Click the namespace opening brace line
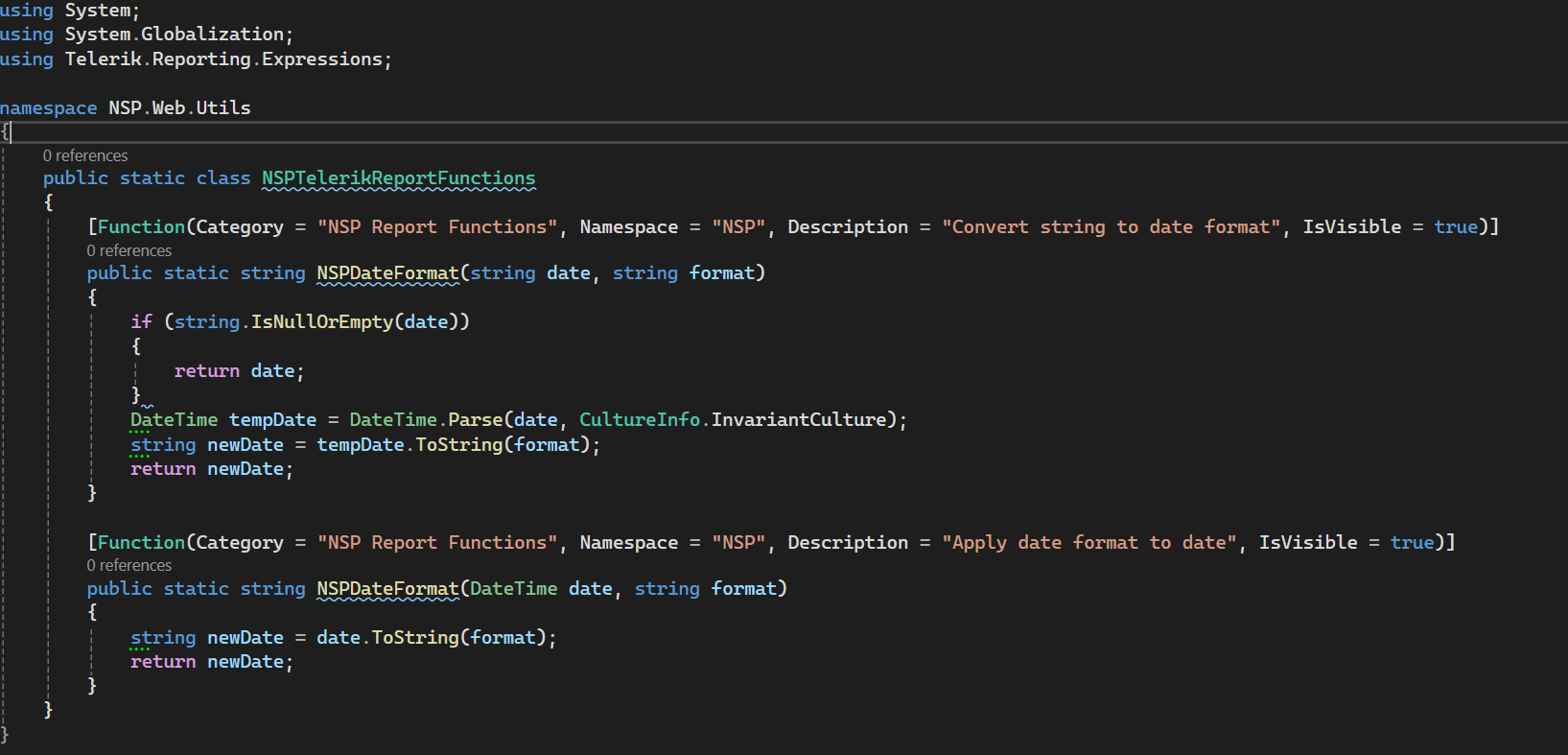Viewport: 1568px width, 755px height. (x=6, y=131)
